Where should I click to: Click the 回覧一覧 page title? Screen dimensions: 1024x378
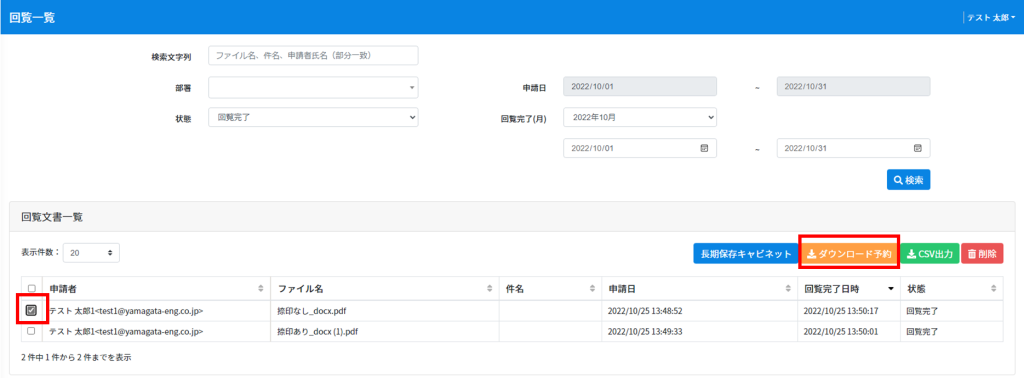coord(32,18)
